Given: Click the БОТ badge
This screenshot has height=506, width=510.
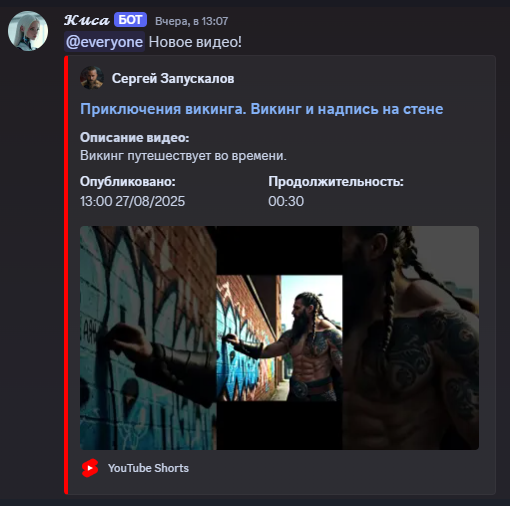Looking at the screenshot, I should point(130,20).
